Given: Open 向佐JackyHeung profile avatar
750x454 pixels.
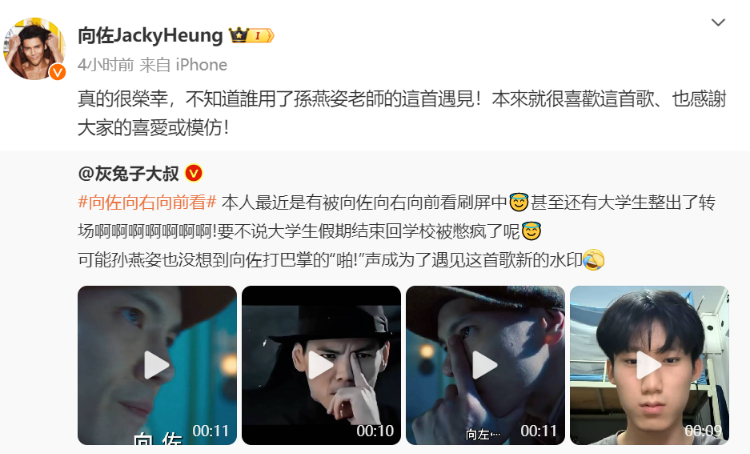Looking at the screenshot, I should point(34,49).
